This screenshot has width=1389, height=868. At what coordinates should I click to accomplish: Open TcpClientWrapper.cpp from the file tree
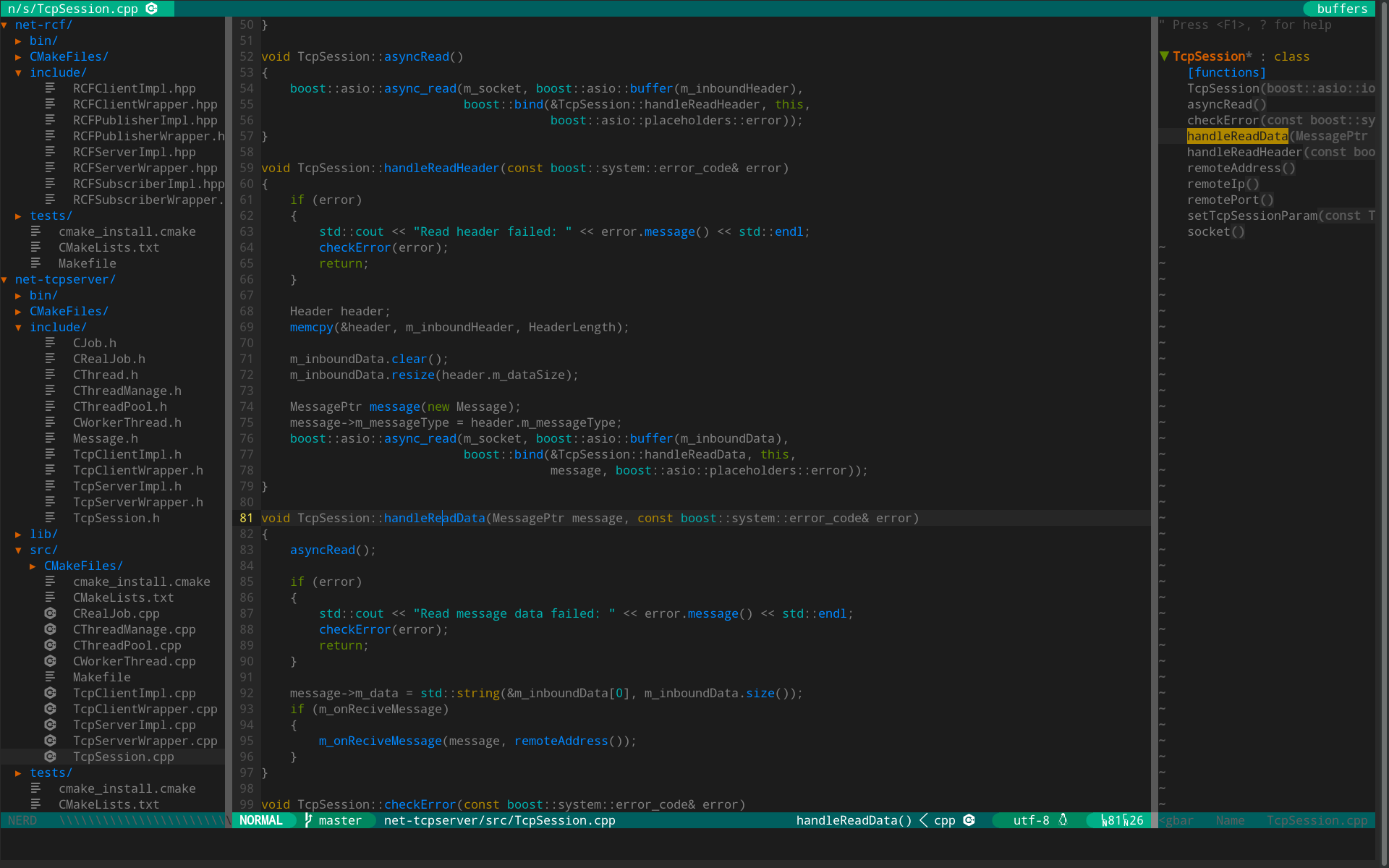click(x=145, y=709)
